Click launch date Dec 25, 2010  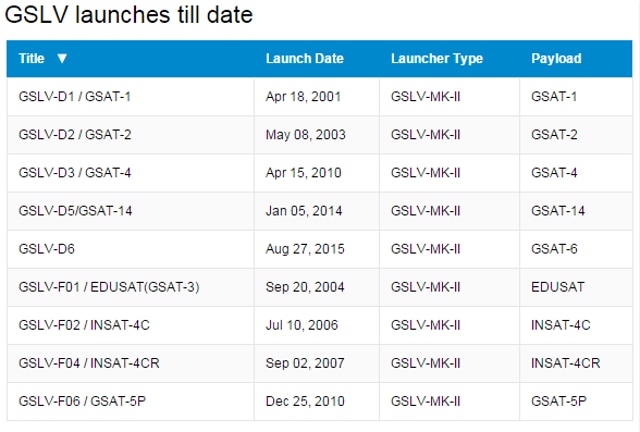tap(305, 401)
